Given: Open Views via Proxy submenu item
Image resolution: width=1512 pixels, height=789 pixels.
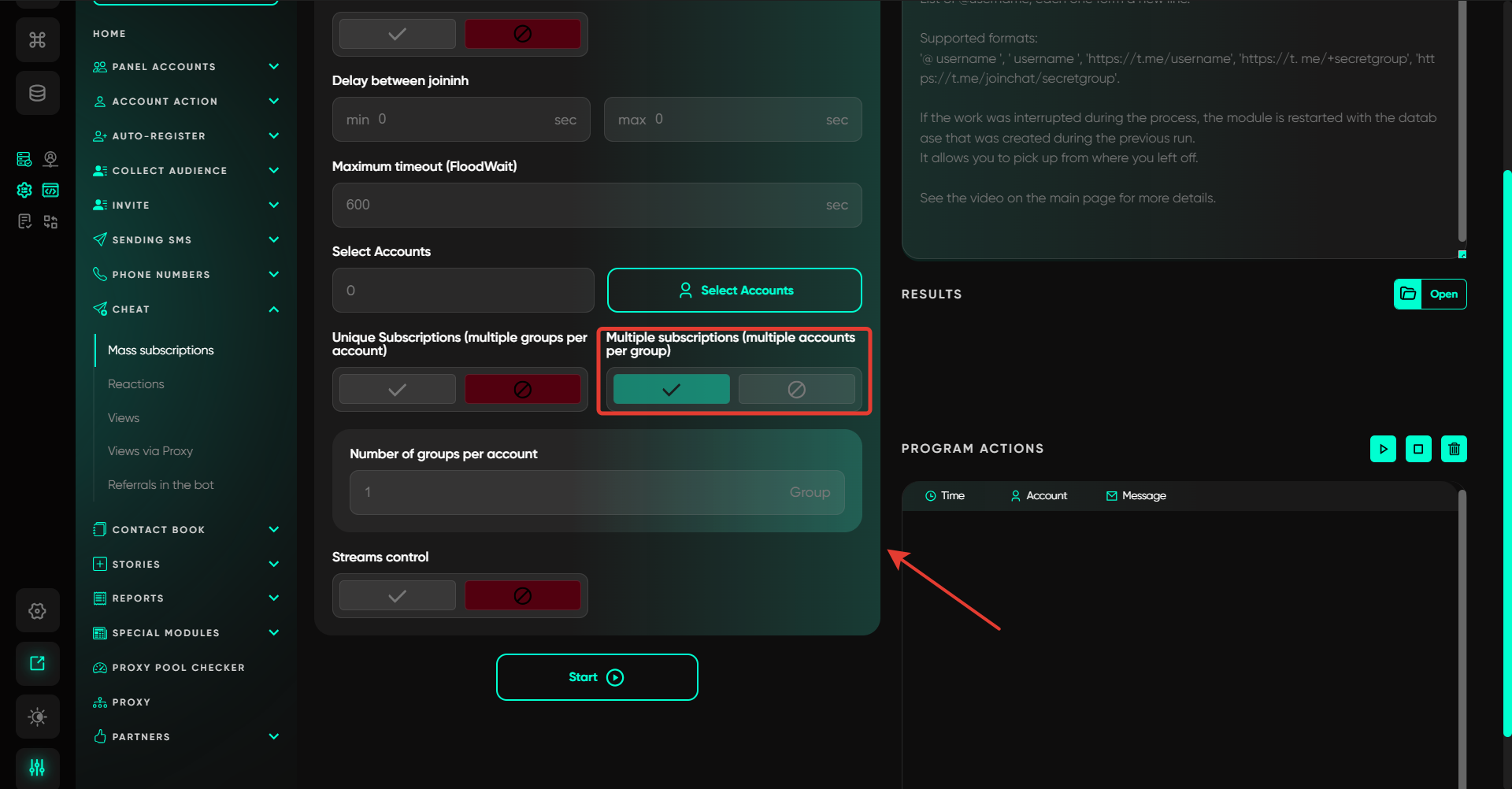Looking at the screenshot, I should point(150,451).
